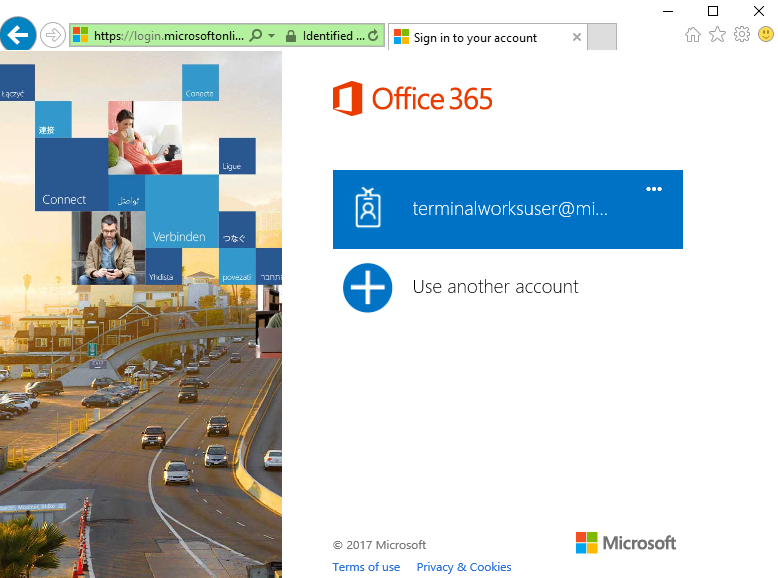
Task: Click the '© 2017 Microsoft' text
Action: 379,545
